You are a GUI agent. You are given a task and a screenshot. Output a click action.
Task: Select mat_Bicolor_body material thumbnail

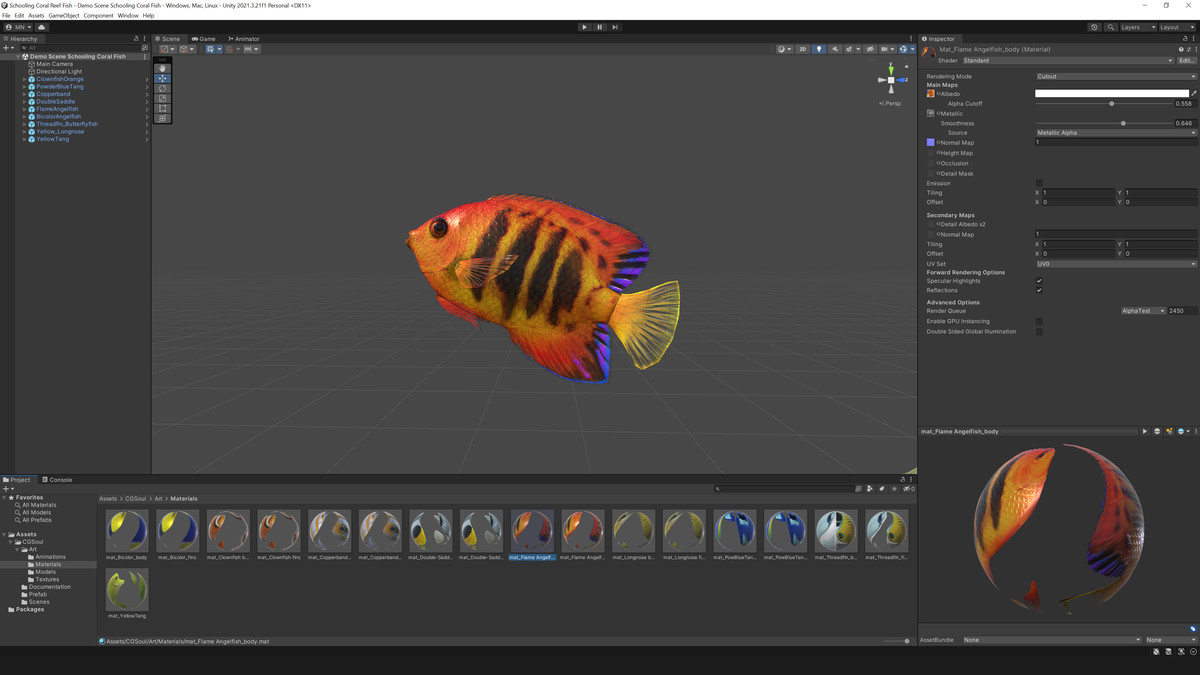point(127,530)
